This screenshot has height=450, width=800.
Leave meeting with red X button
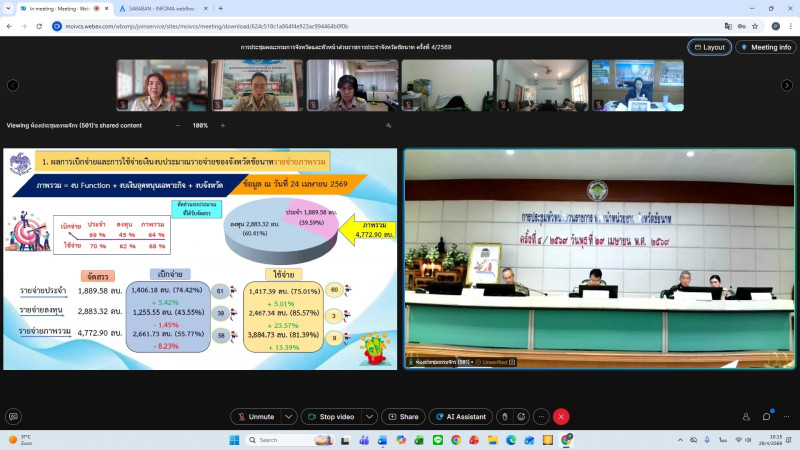561,417
